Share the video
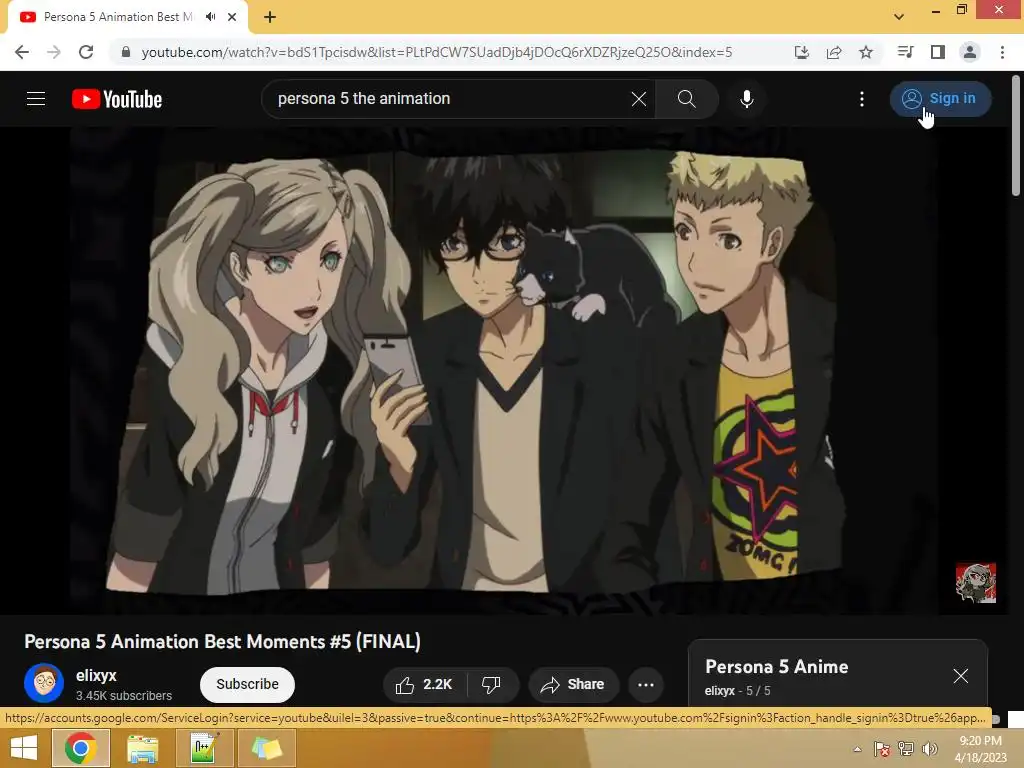The width and height of the screenshot is (1024, 768). [x=573, y=684]
